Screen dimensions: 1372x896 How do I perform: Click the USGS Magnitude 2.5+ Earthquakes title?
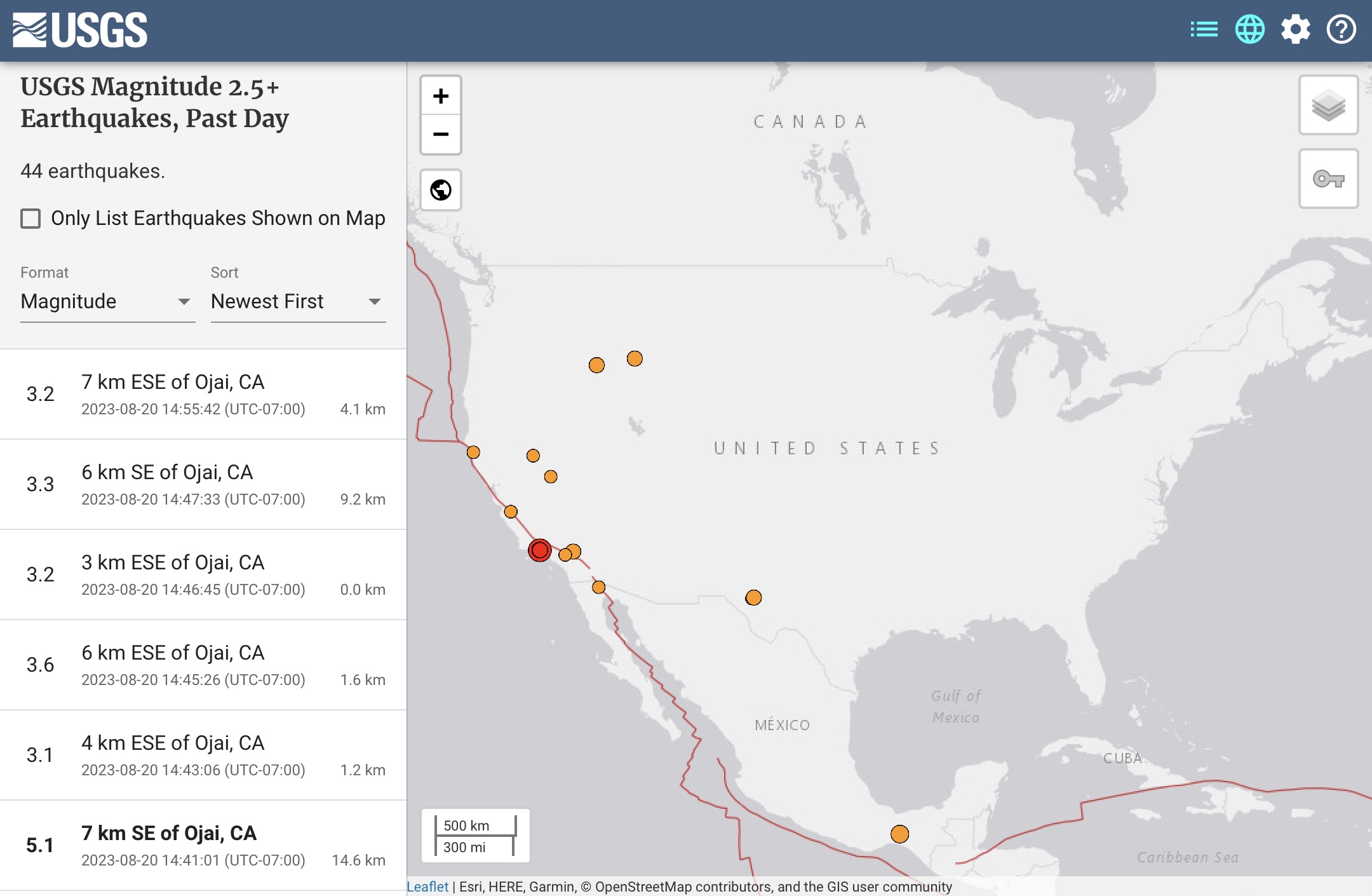point(154,102)
